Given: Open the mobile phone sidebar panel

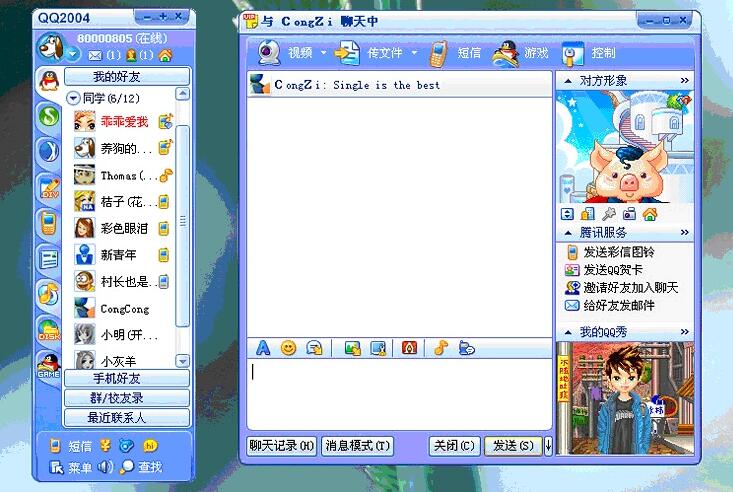Looking at the screenshot, I should pyautogui.click(x=48, y=223).
